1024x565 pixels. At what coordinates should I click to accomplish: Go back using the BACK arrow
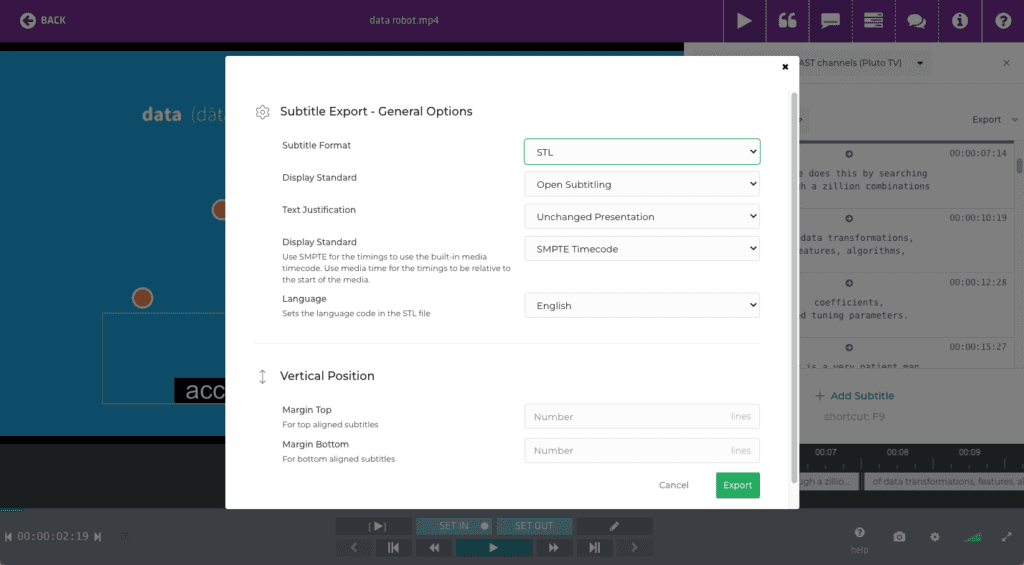42,20
